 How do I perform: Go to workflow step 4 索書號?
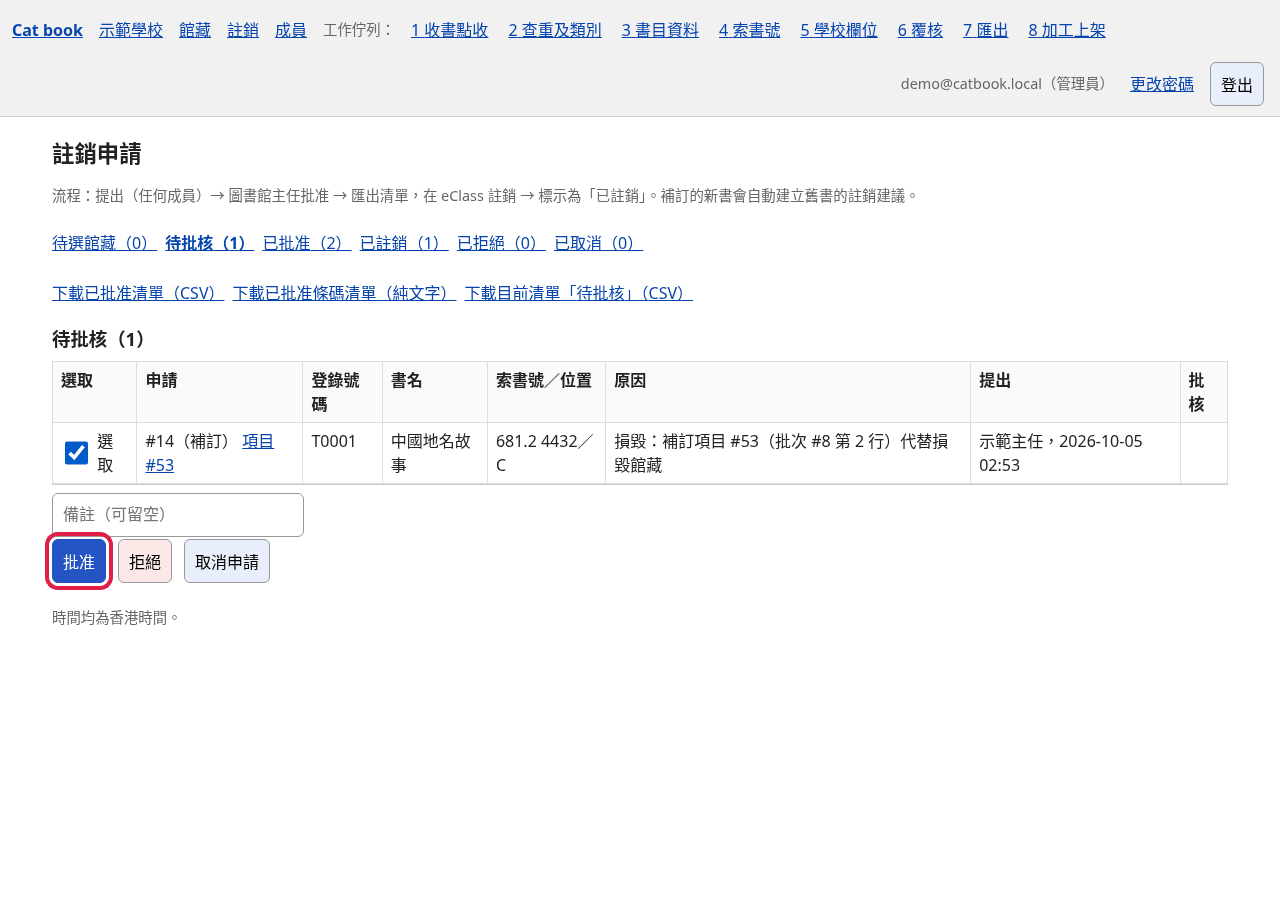[750, 30]
